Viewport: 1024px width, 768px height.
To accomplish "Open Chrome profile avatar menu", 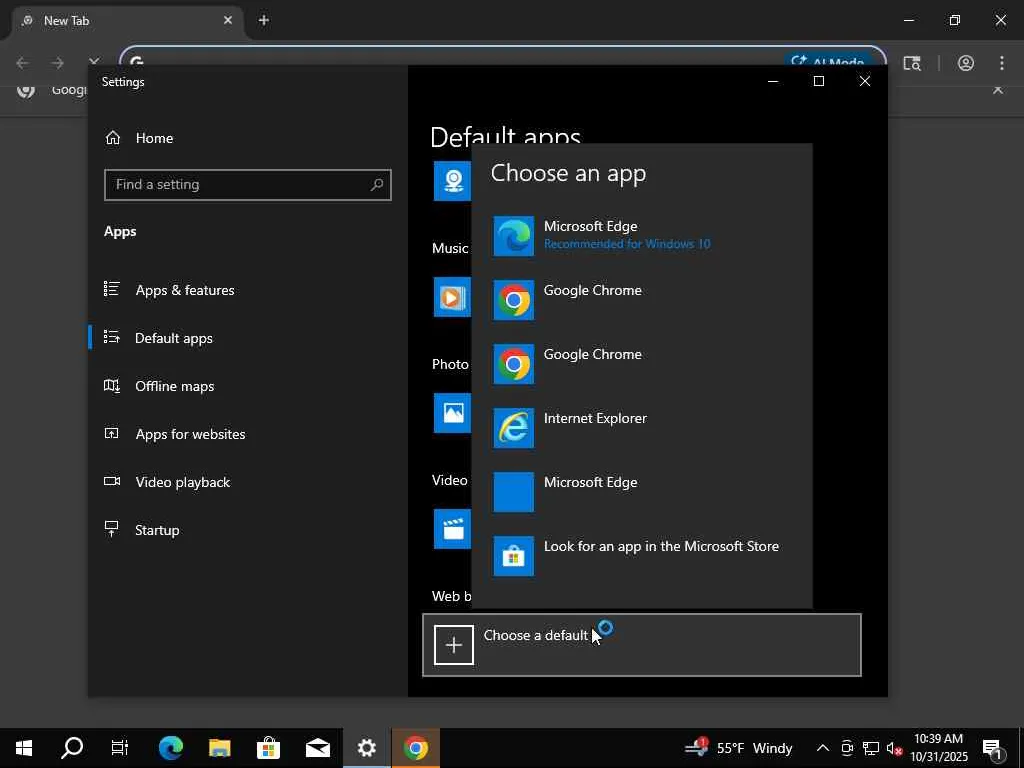I will 966,63.
